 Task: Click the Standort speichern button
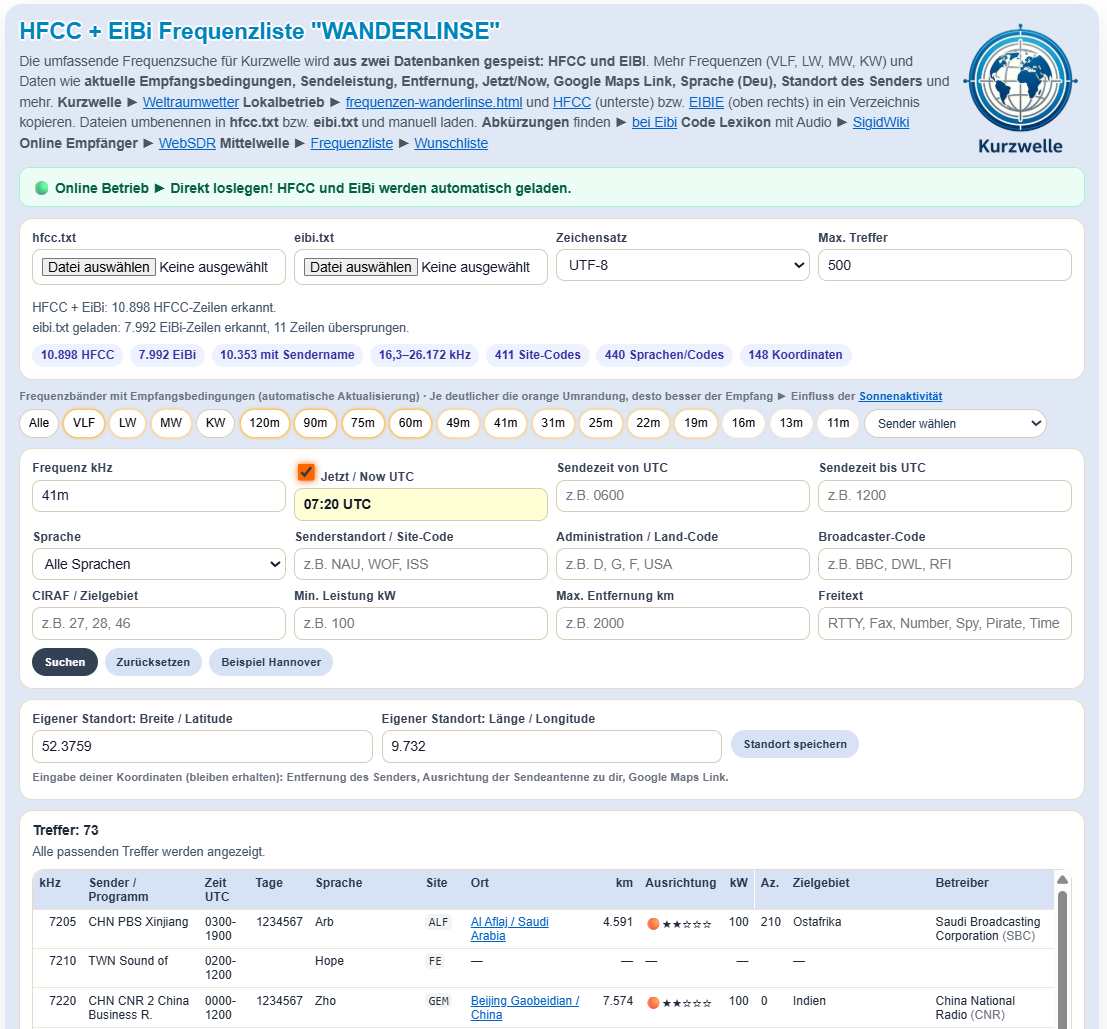click(x=795, y=744)
